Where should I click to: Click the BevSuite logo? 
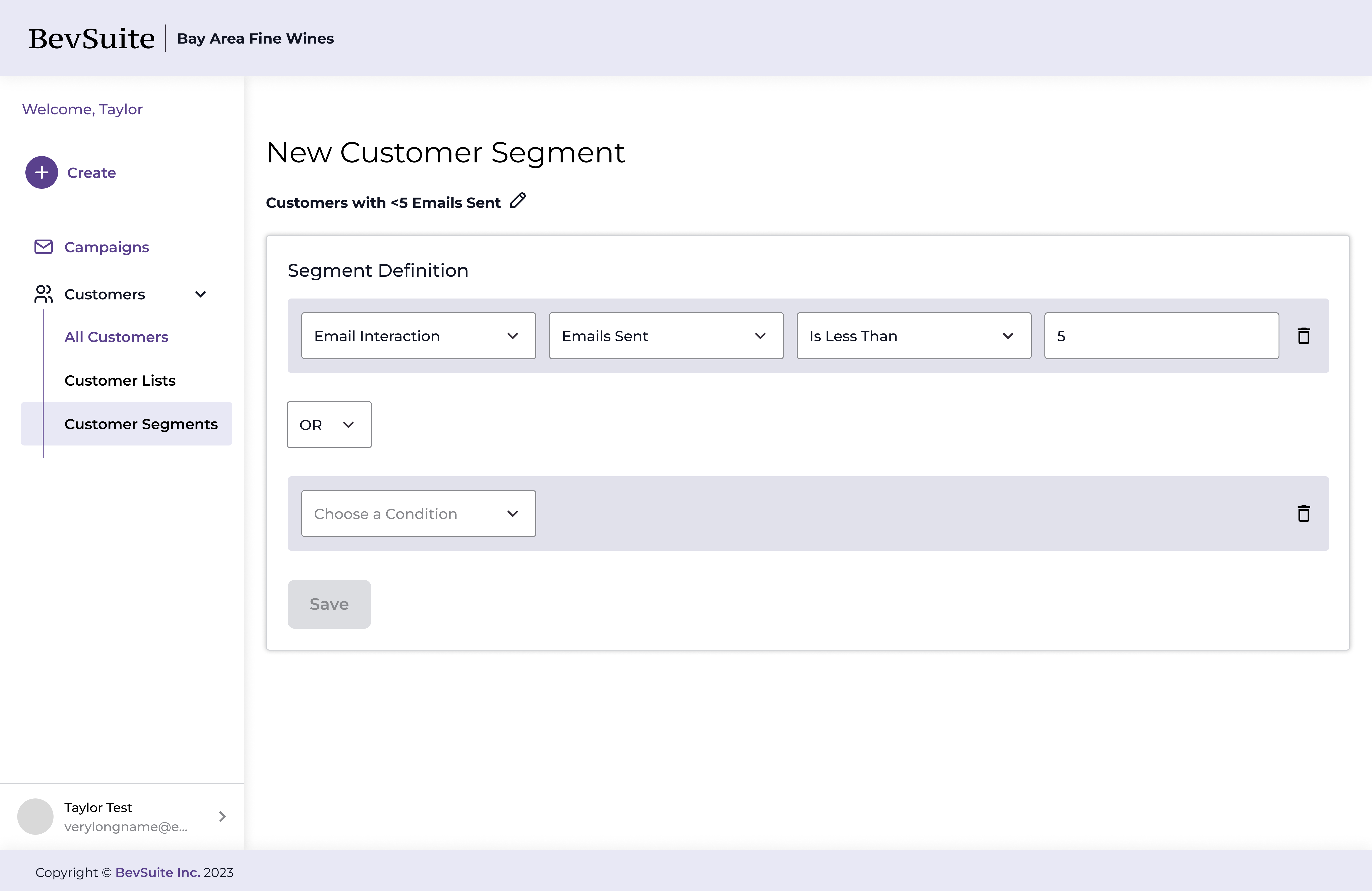click(92, 38)
